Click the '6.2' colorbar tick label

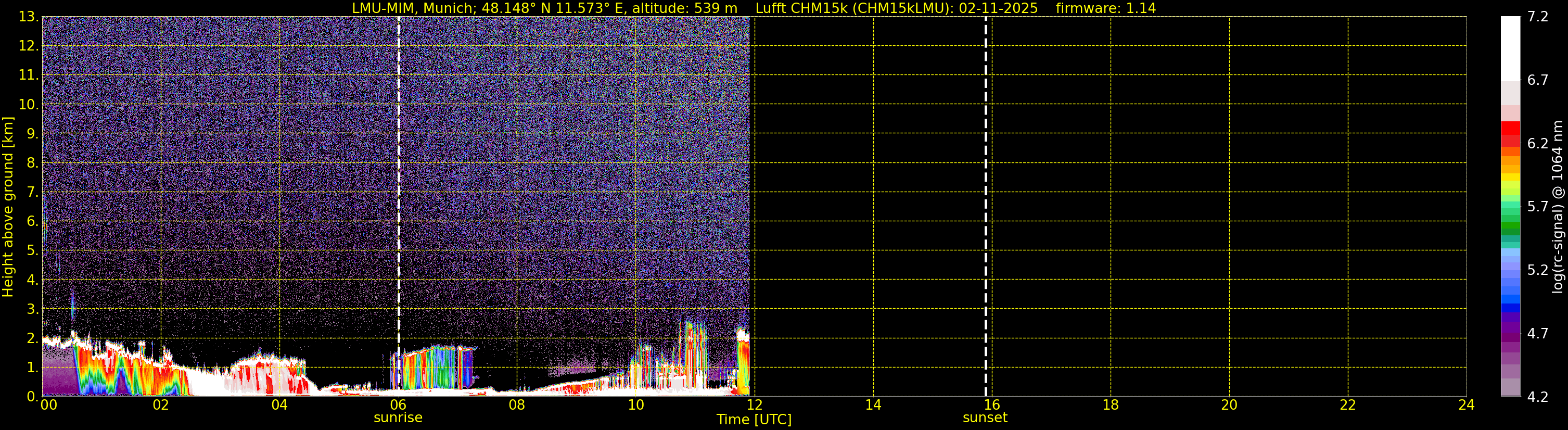click(x=1538, y=144)
